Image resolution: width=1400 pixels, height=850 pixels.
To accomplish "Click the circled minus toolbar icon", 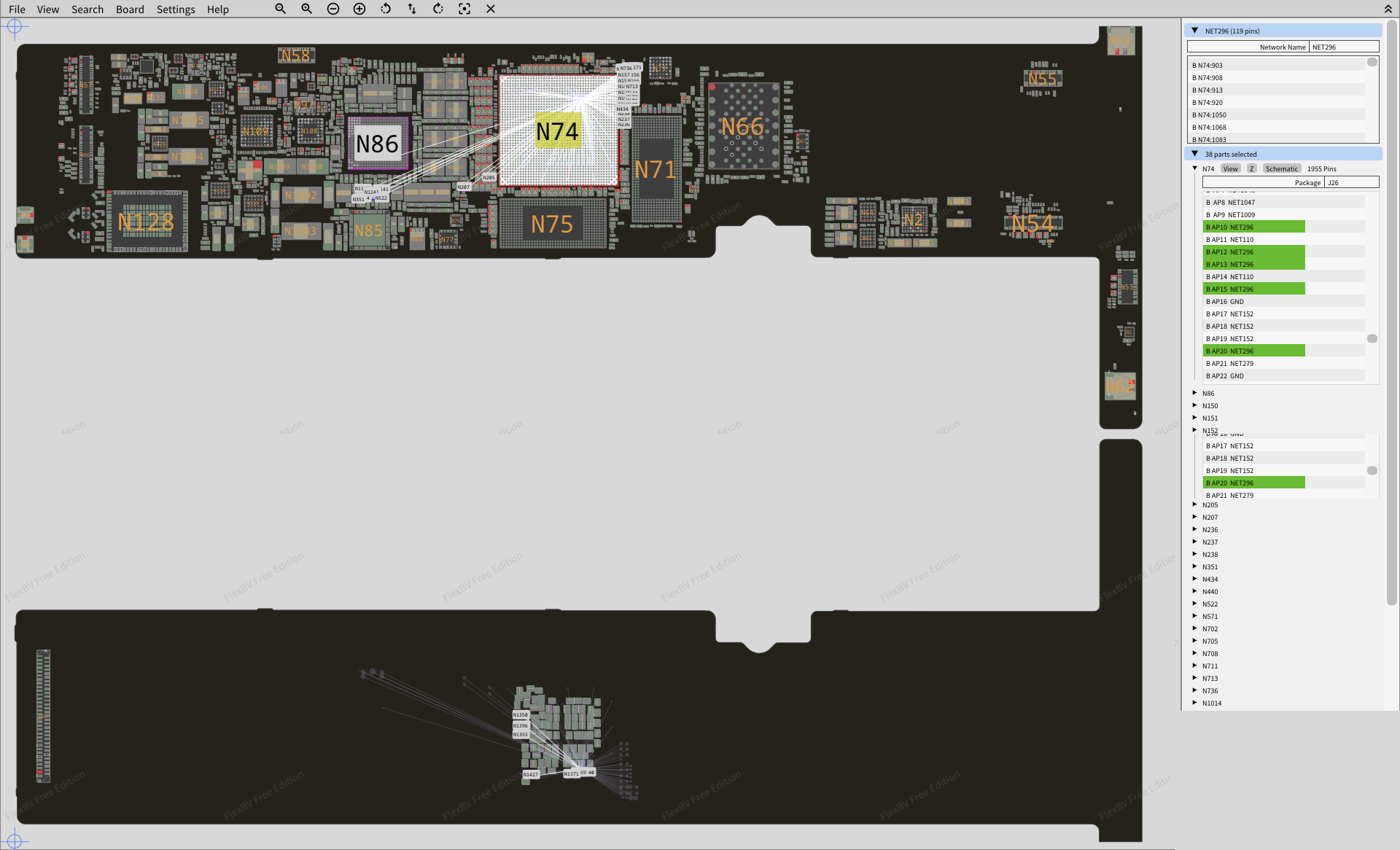I will point(333,9).
